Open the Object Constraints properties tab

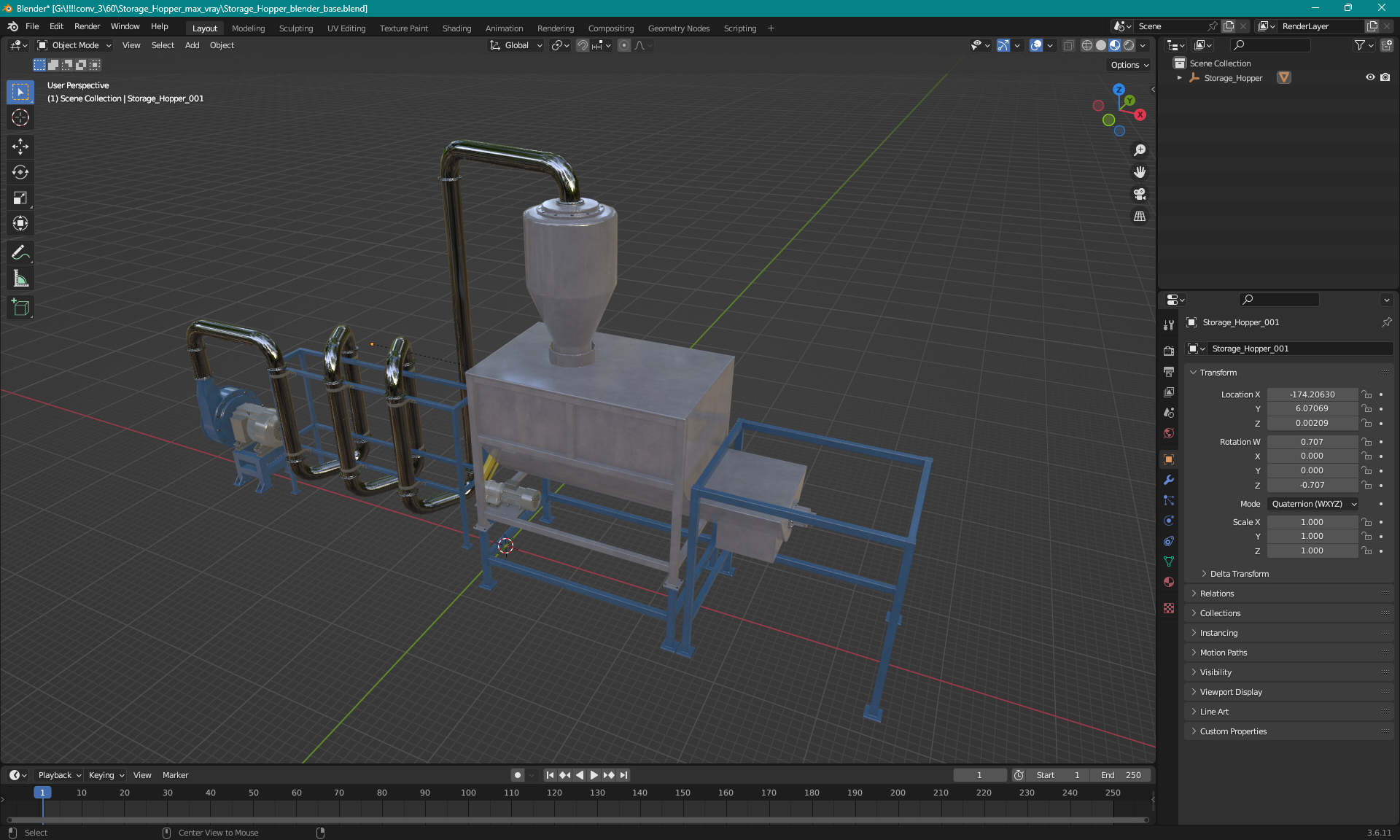pyautogui.click(x=1169, y=541)
